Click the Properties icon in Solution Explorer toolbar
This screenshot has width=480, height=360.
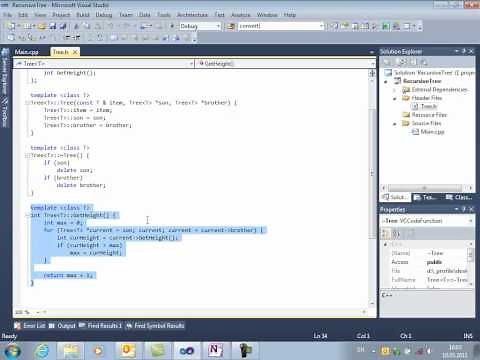point(387,62)
